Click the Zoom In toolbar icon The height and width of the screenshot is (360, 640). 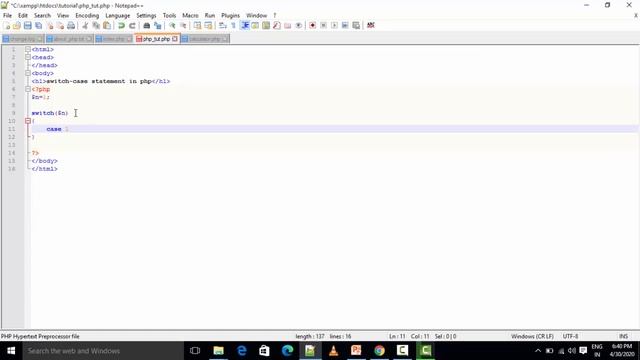point(172,25)
